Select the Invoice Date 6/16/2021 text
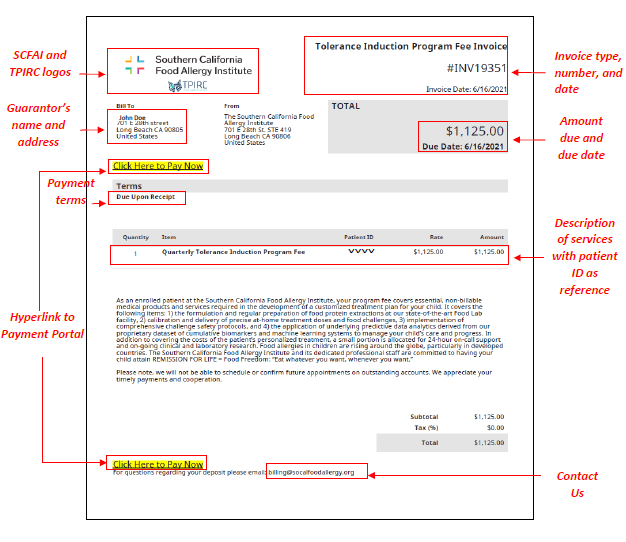The width and height of the screenshot is (626, 542). [x=466, y=89]
